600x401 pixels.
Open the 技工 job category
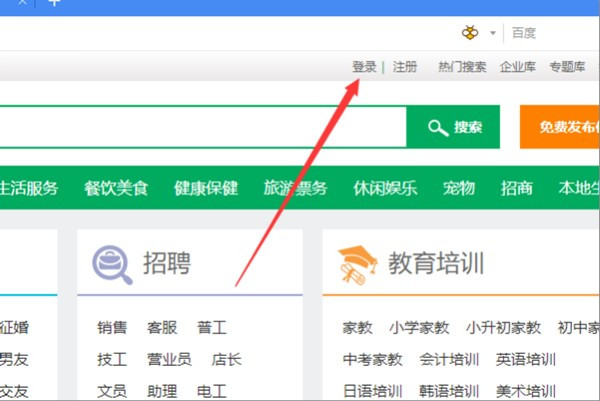(x=112, y=360)
